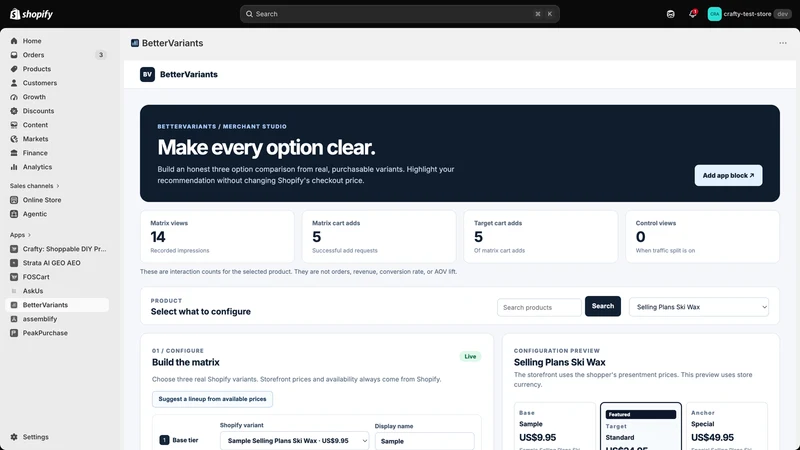Click the Products tag icon
Screen dimensions: 800x450
[x=14, y=69]
